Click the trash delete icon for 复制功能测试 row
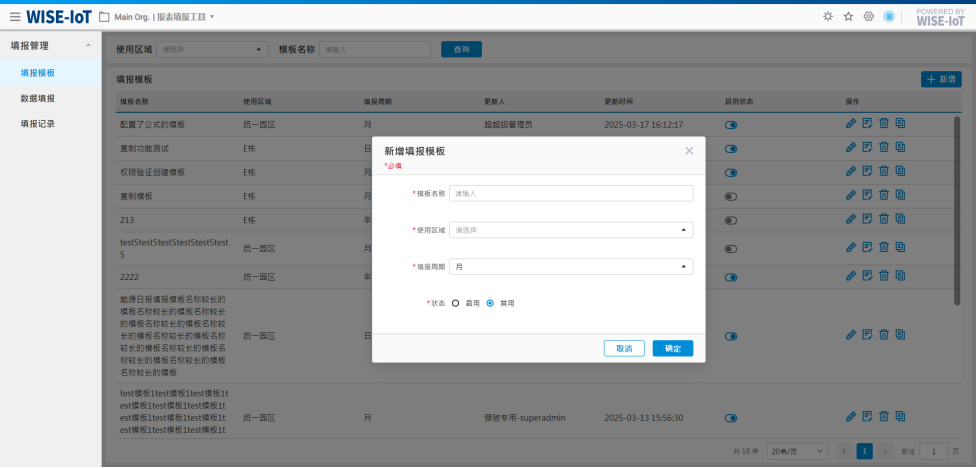Screen dimensions: 977x468 coord(883,148)
